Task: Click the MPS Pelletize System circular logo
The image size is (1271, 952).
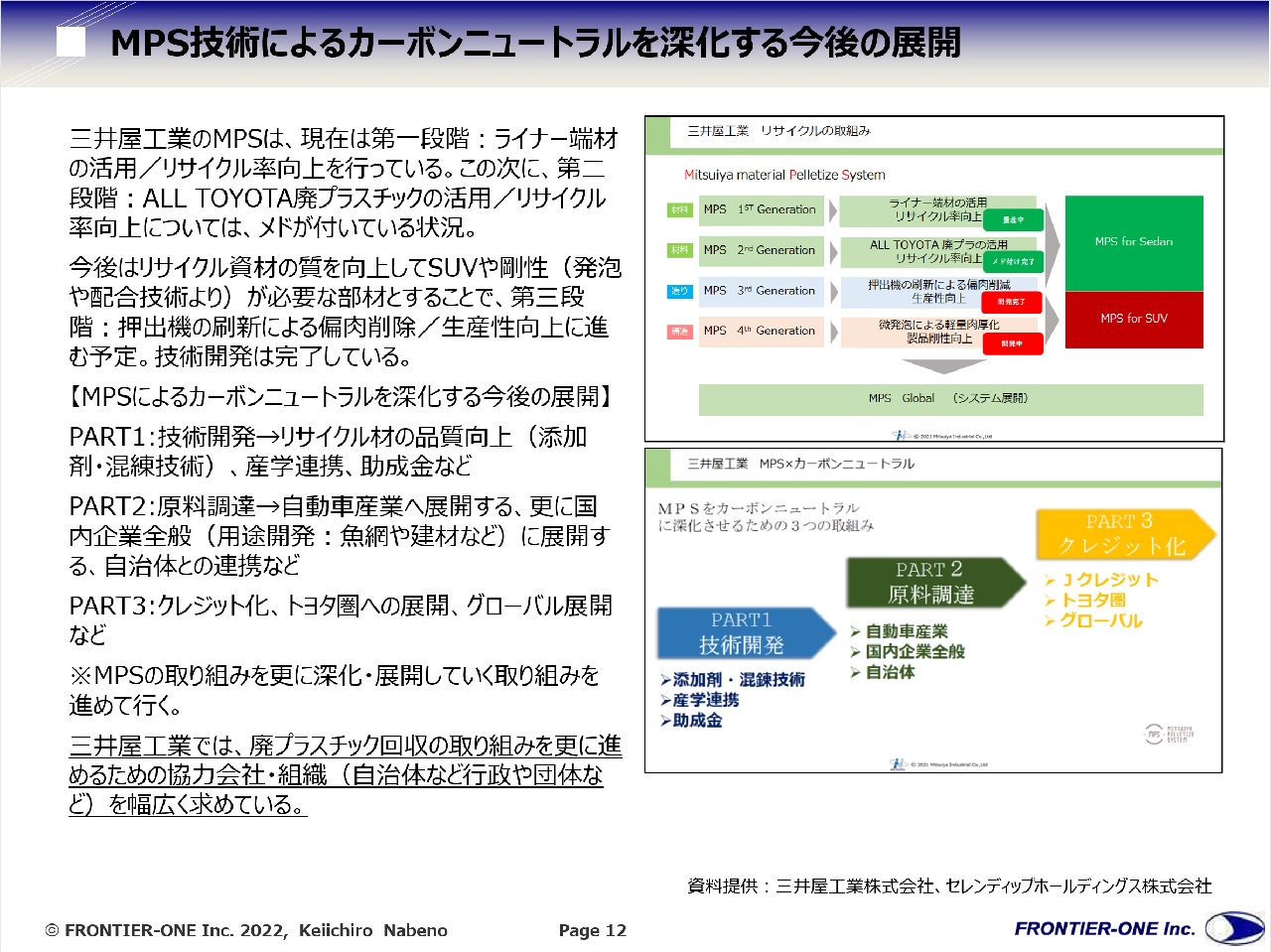Action: 1154,735
